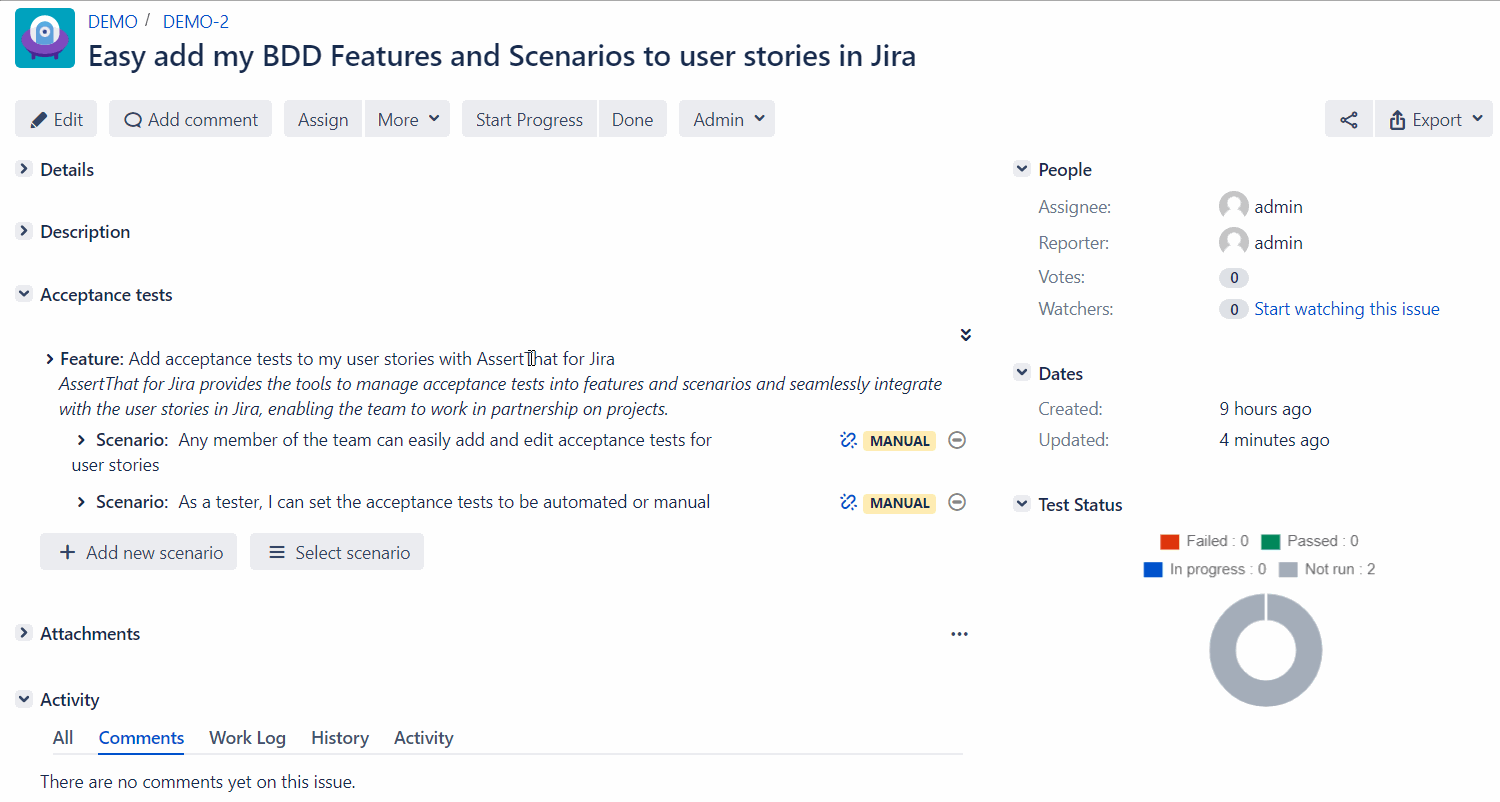The image size is (1500, 802).
Task: Expand the 'Any member of the team' scenario
Action: pyautogui.click(x=82, y=440)
